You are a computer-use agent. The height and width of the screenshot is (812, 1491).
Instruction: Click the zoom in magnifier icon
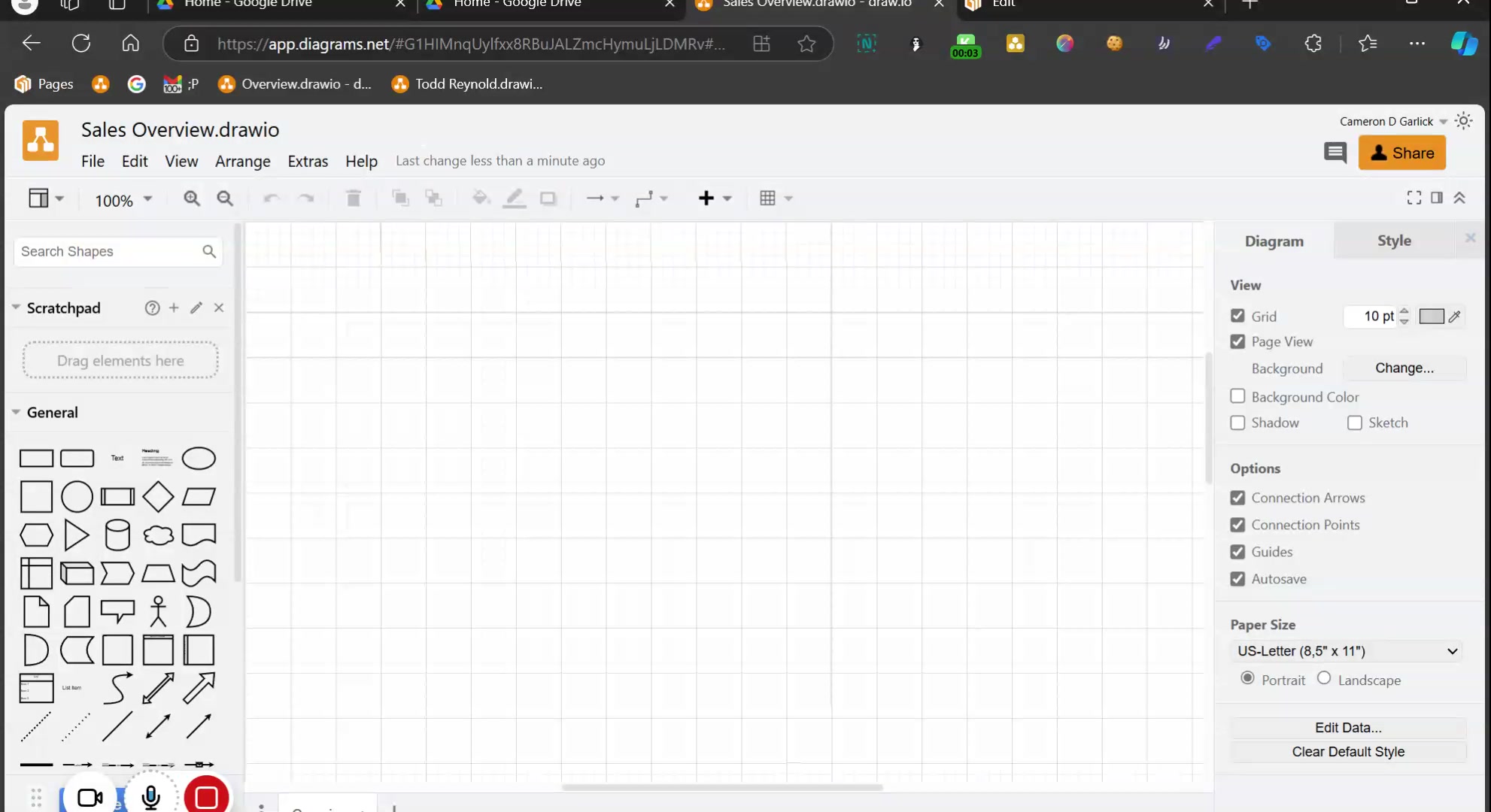(x=192, y=198)
